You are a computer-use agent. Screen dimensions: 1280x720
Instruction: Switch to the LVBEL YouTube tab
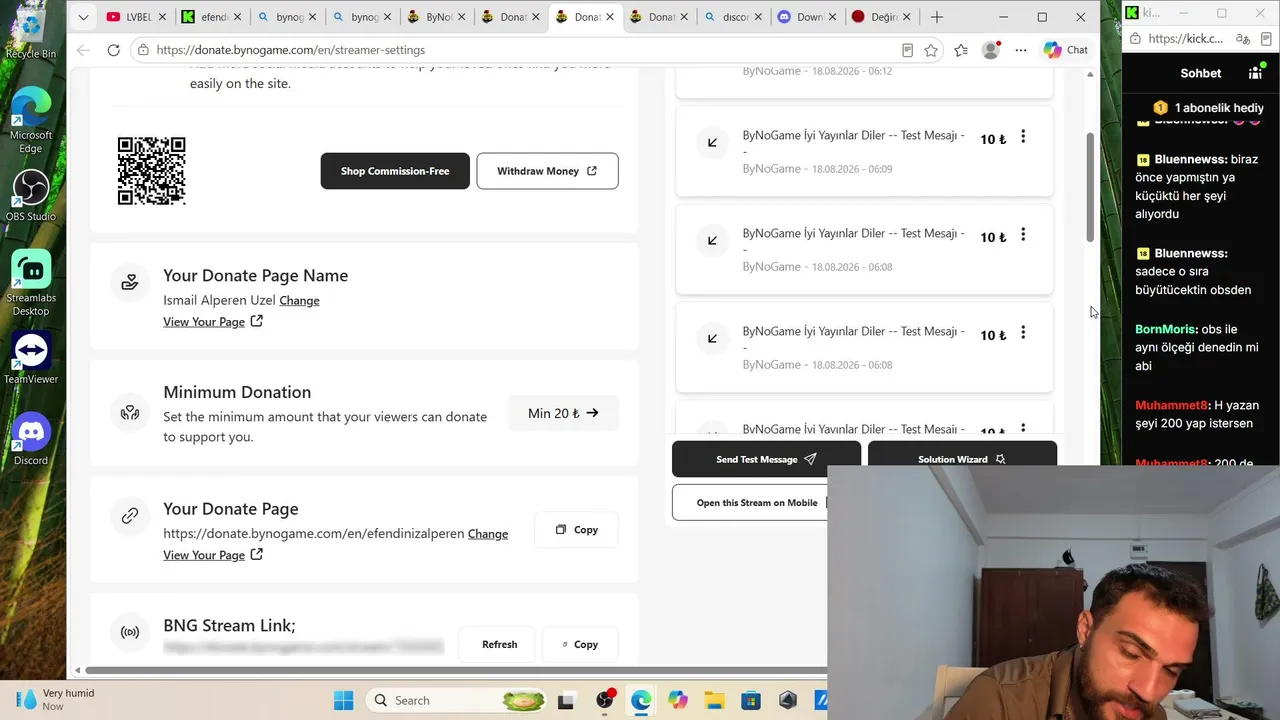click(134, 17)
